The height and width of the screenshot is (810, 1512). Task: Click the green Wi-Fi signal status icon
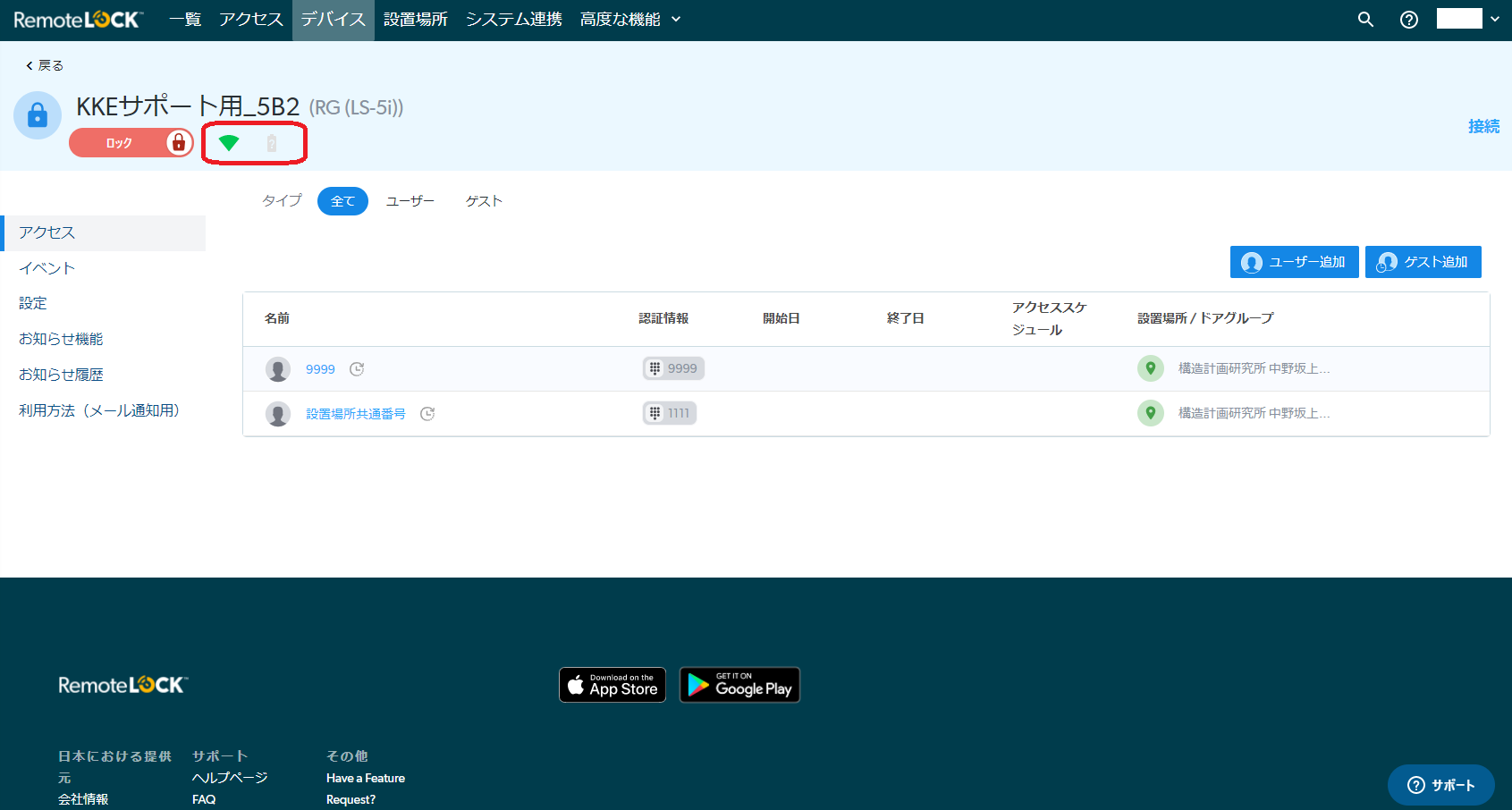(x=229, y=143)
